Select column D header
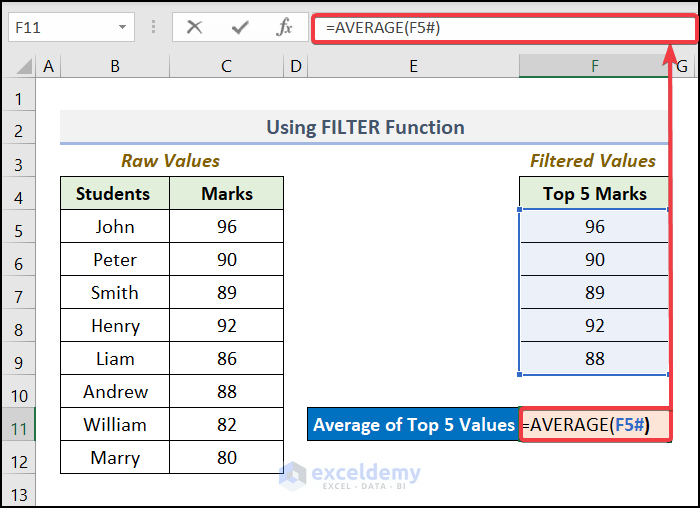 296,67
